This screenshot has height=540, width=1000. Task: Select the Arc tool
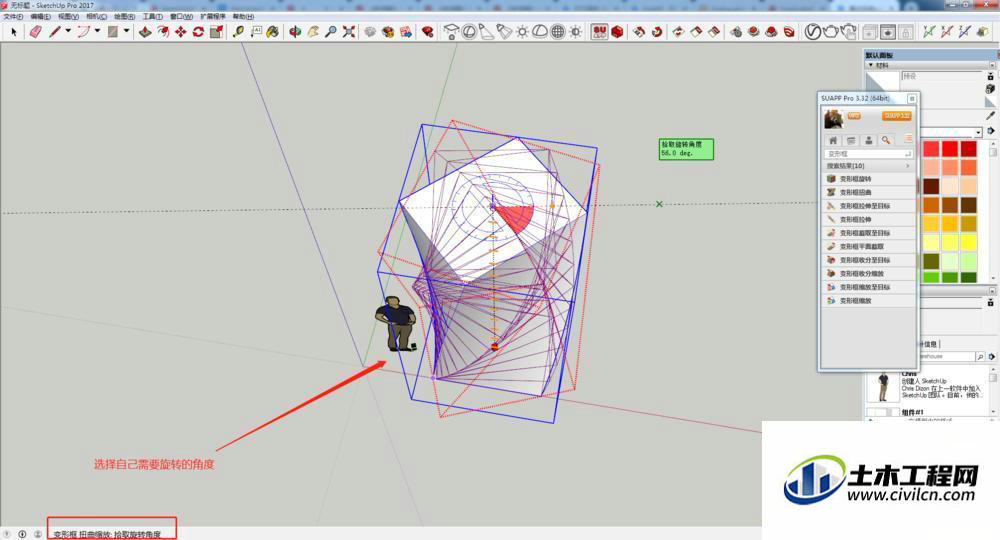coord(84,32)
